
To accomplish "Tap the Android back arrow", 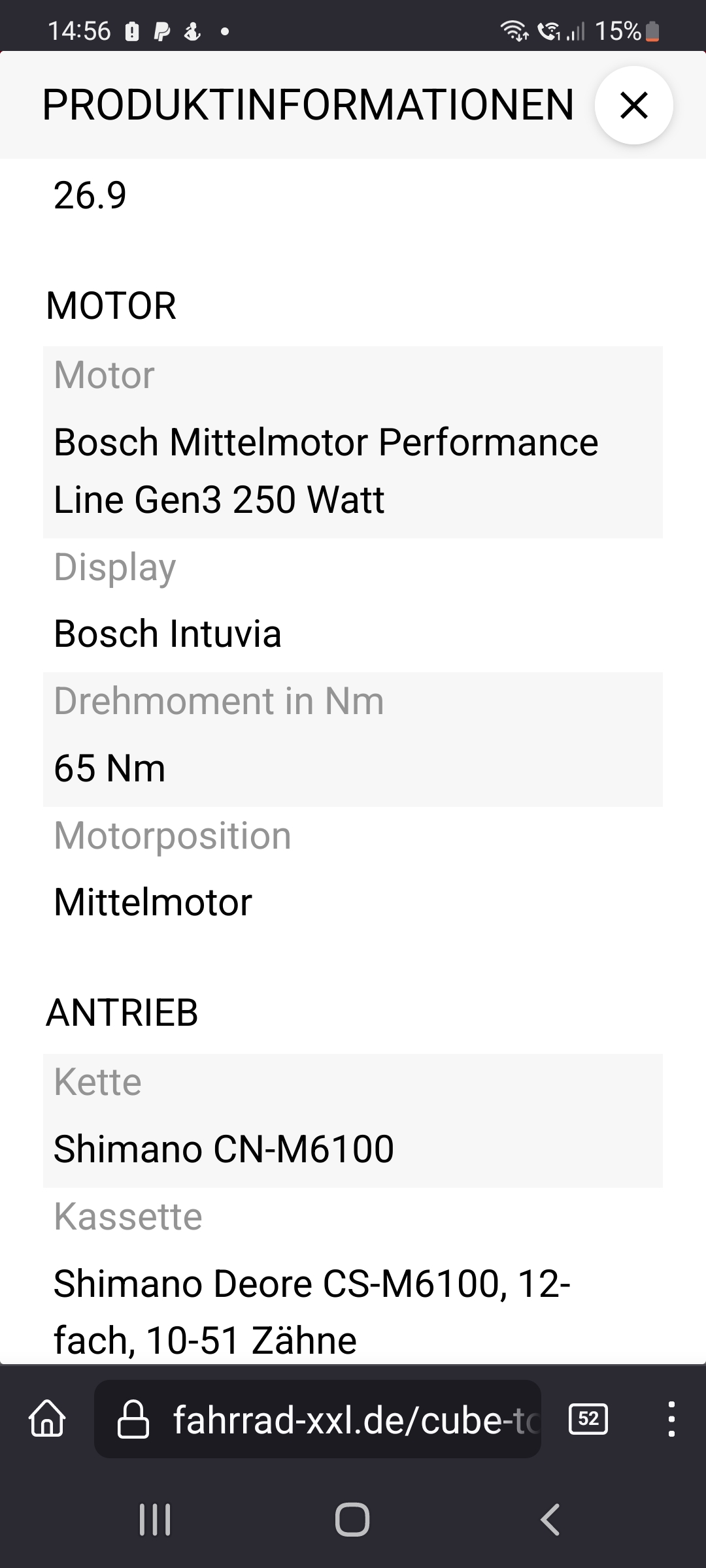I will [550, 1520].
